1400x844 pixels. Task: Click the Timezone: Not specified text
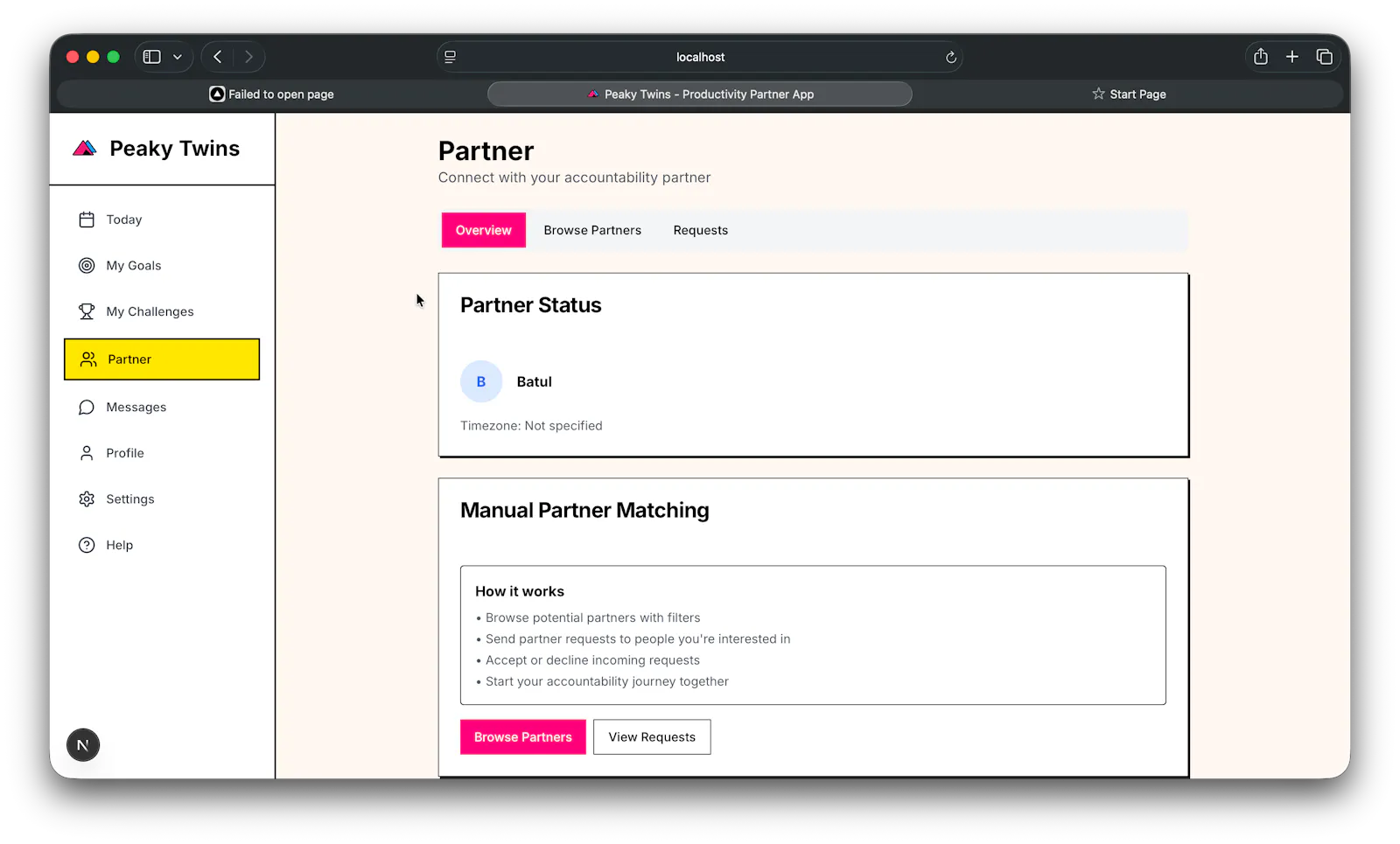(531, 426)
